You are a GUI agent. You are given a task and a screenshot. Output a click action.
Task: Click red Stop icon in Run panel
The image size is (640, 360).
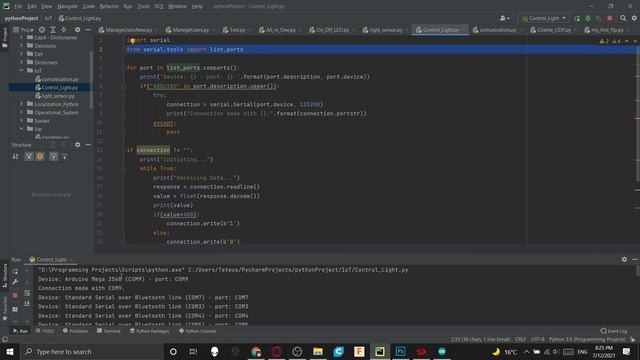(15, 296)
